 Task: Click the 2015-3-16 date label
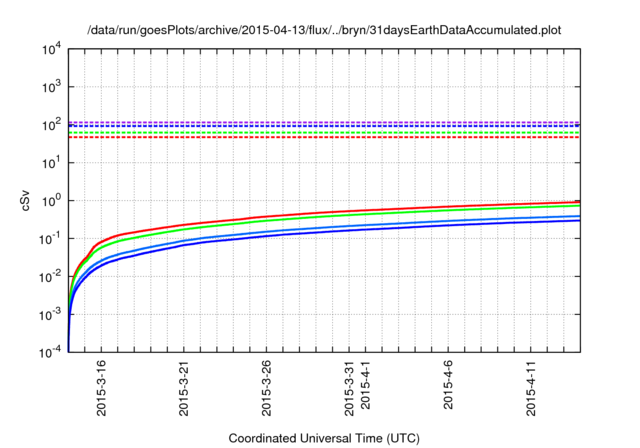101,388
